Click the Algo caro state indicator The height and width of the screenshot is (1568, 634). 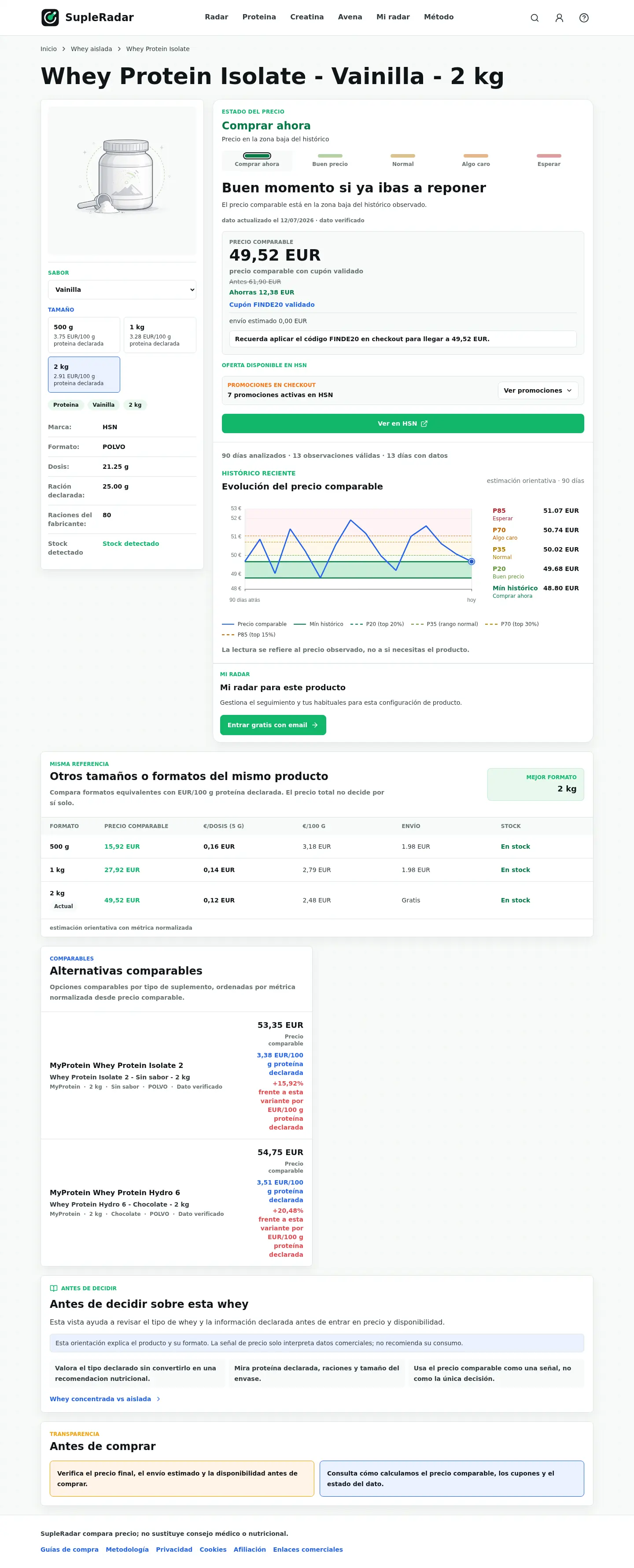(x=475, y=160)
